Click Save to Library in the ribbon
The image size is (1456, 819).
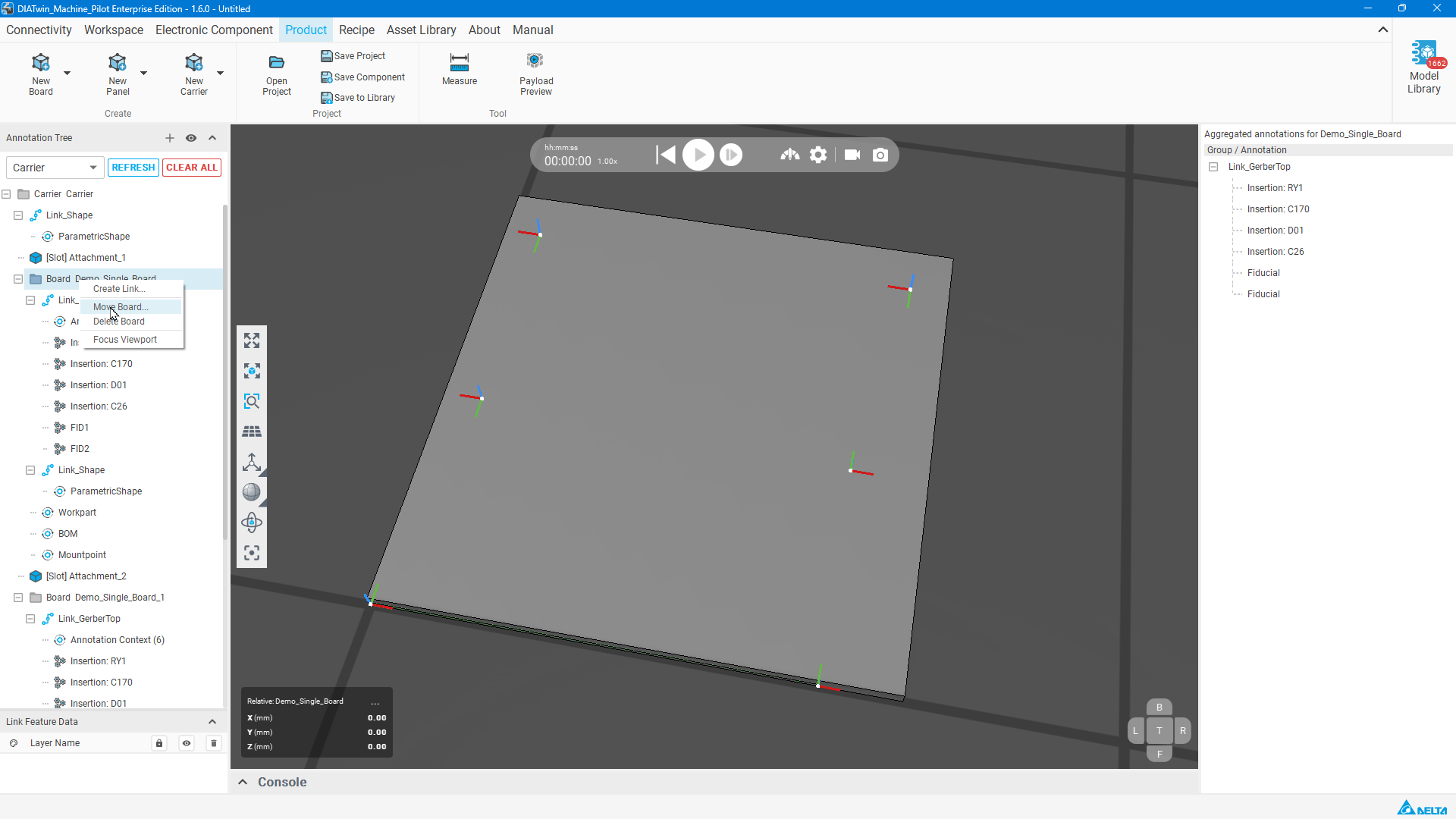[x=358, y=98]
